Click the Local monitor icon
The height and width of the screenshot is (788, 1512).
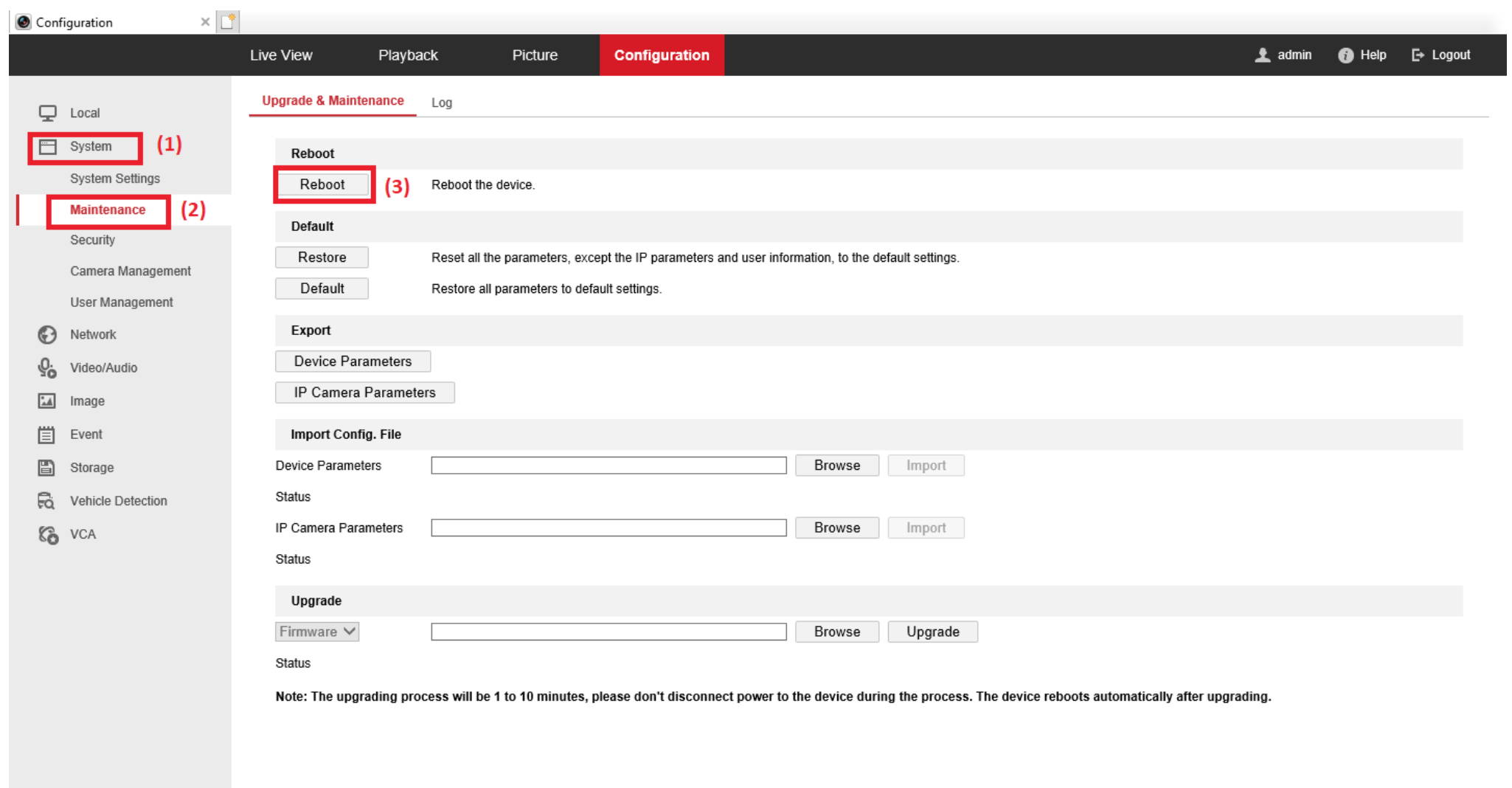coord(48,113)
